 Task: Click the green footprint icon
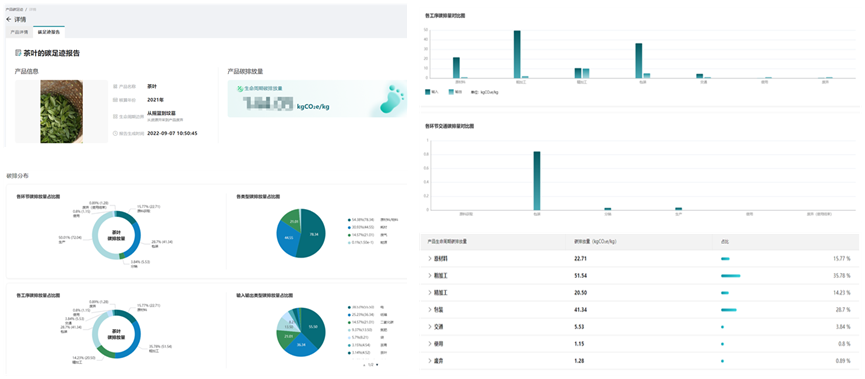[392, 98]
